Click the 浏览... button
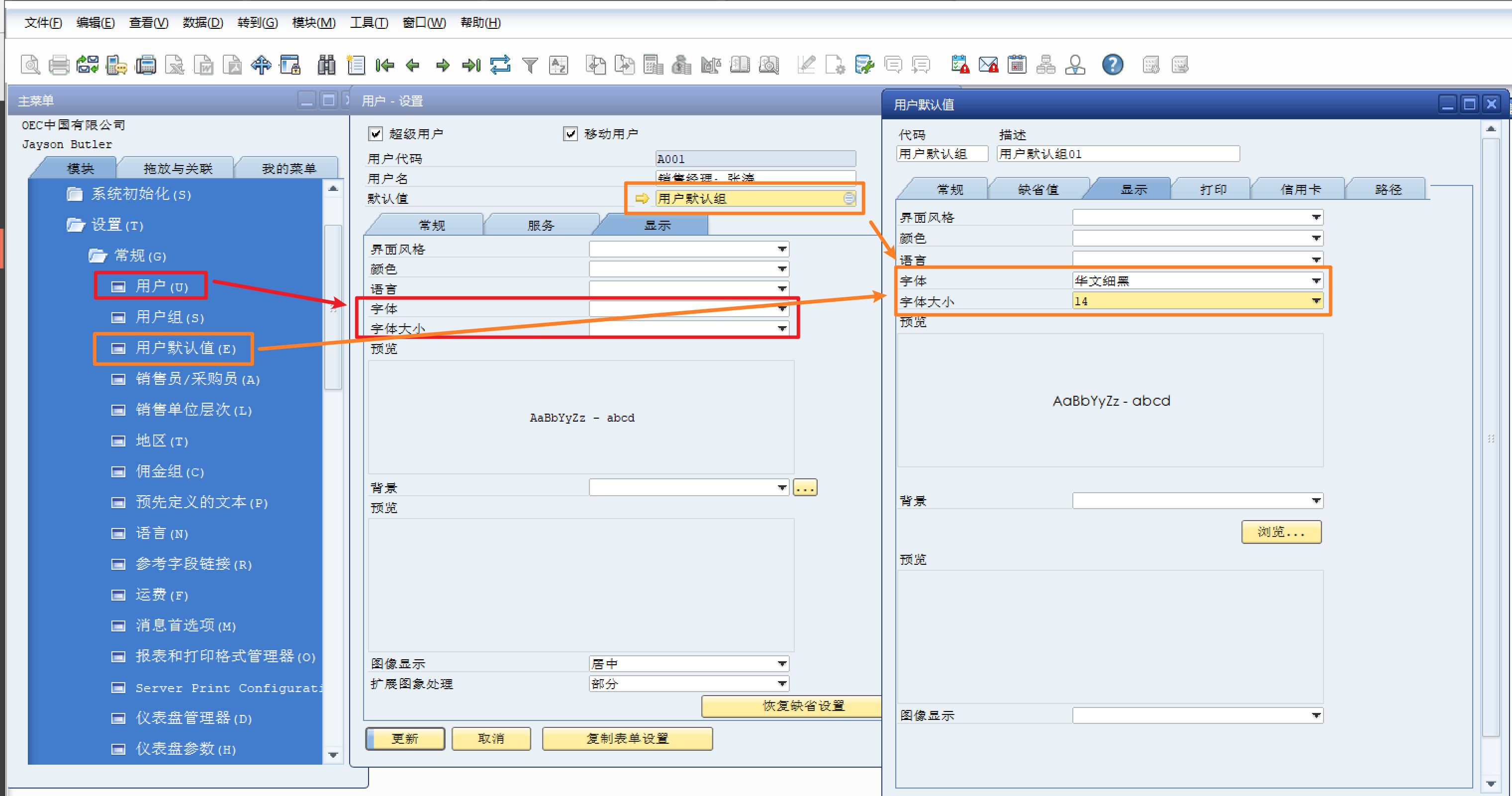The width and height of the screenshot is (1512, 796). [1281, 531]
